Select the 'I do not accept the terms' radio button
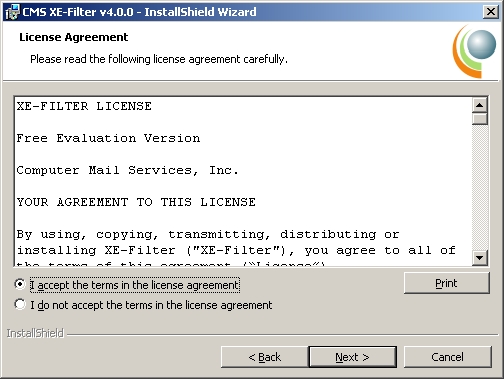 tap(20, 304)
